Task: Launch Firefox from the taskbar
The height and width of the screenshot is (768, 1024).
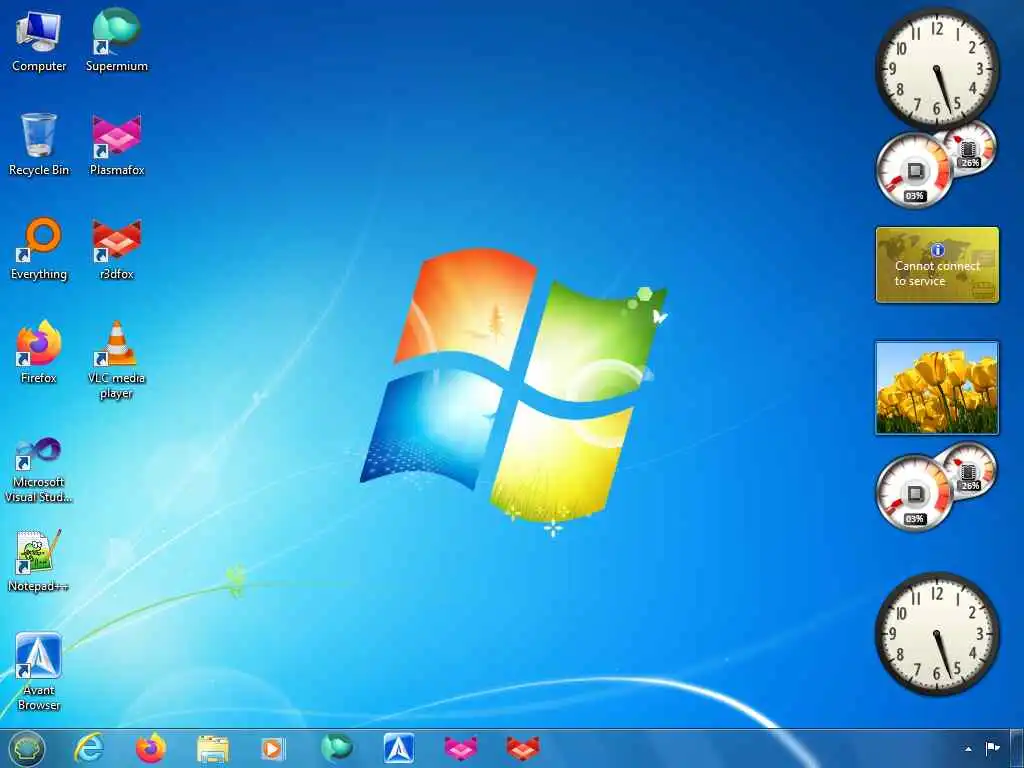Action: click(151, 748)
